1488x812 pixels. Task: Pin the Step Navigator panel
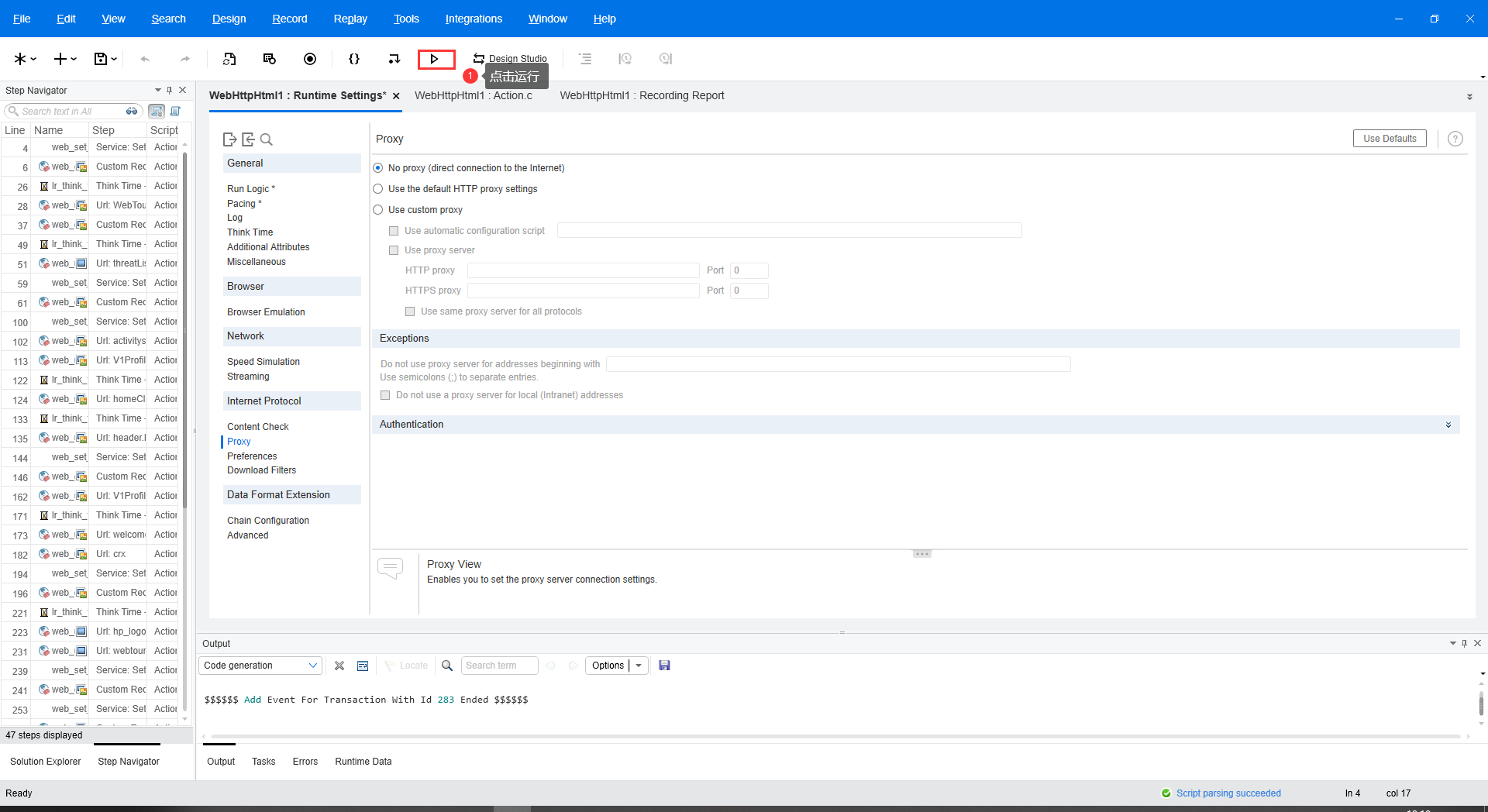170,91
